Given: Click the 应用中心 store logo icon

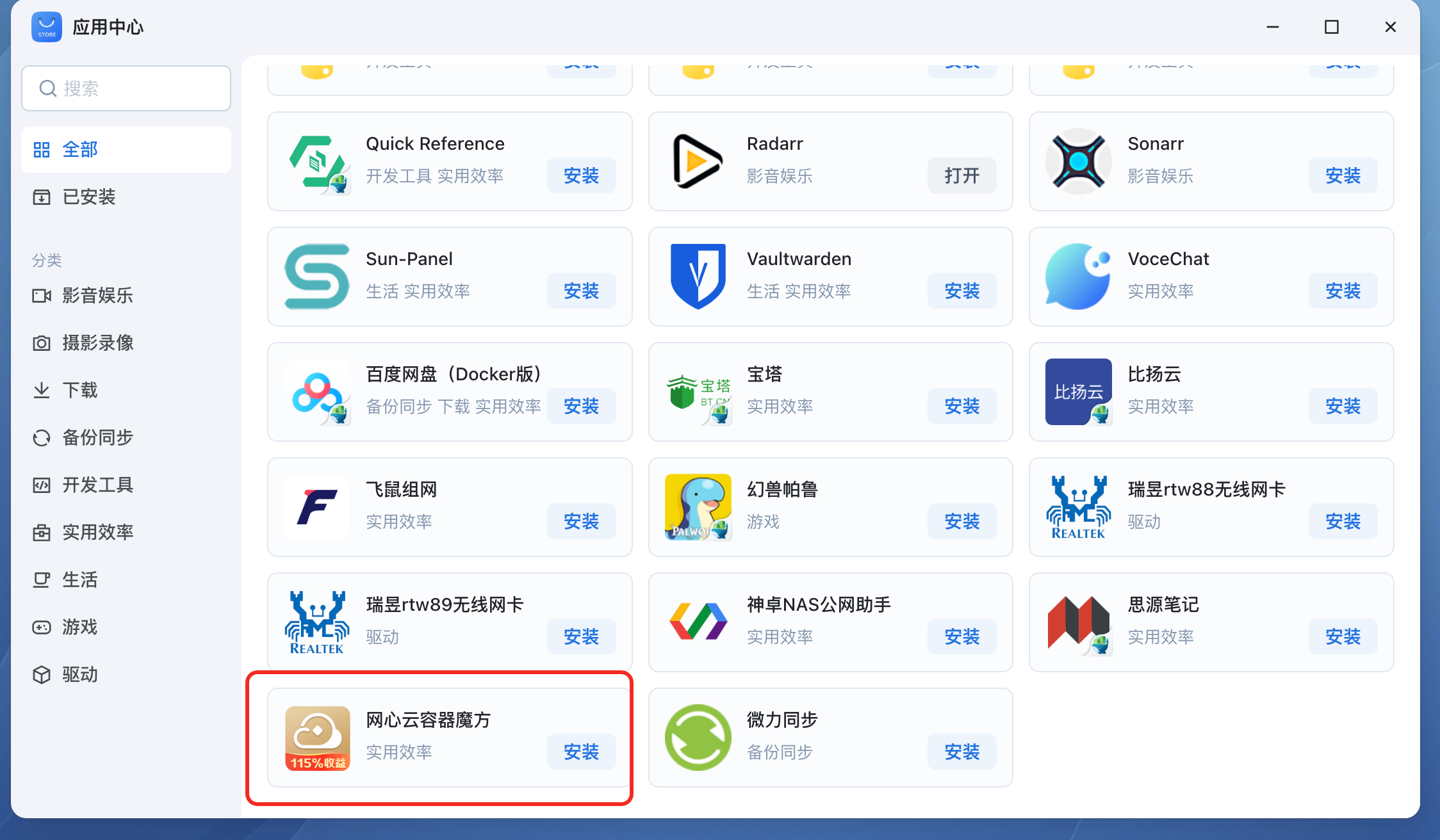Looking at the screenshot, I should coord(47,27).
